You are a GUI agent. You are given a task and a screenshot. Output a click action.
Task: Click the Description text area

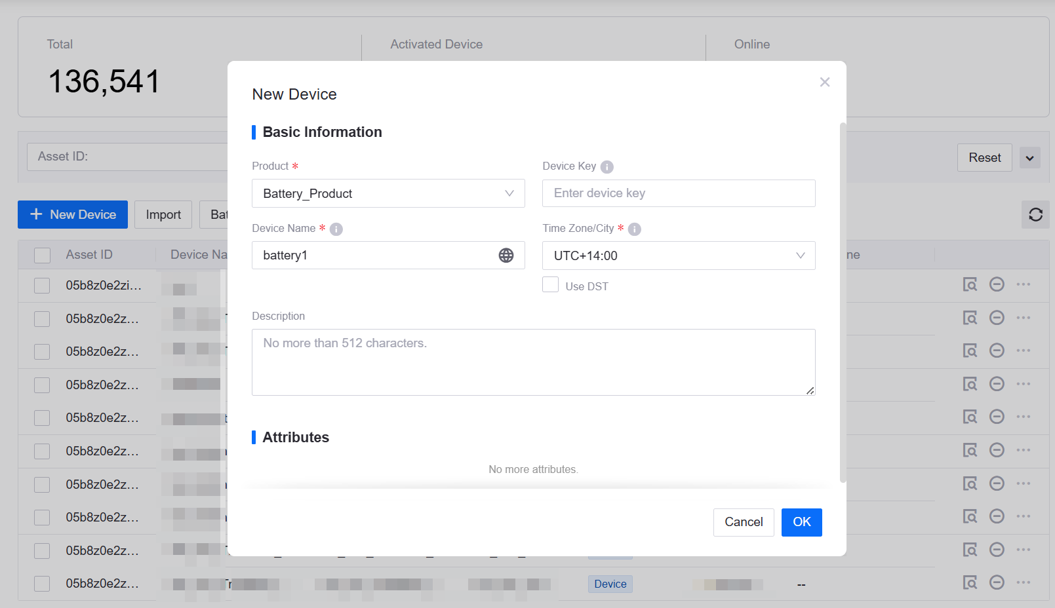point(533,362)
